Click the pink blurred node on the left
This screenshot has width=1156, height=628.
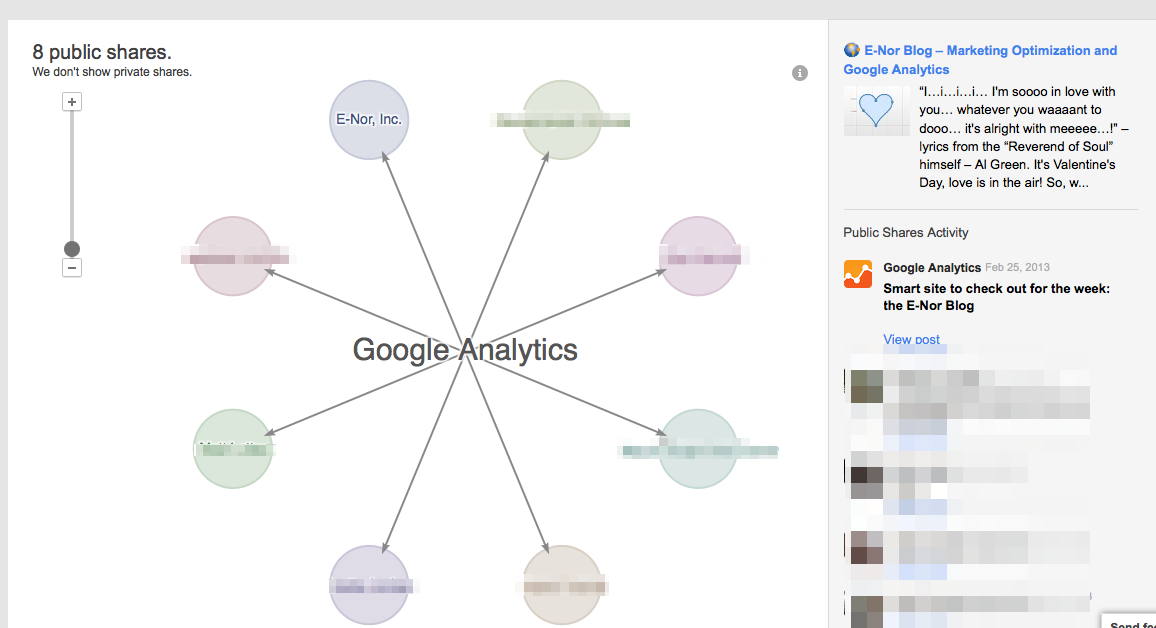(233, 257)
